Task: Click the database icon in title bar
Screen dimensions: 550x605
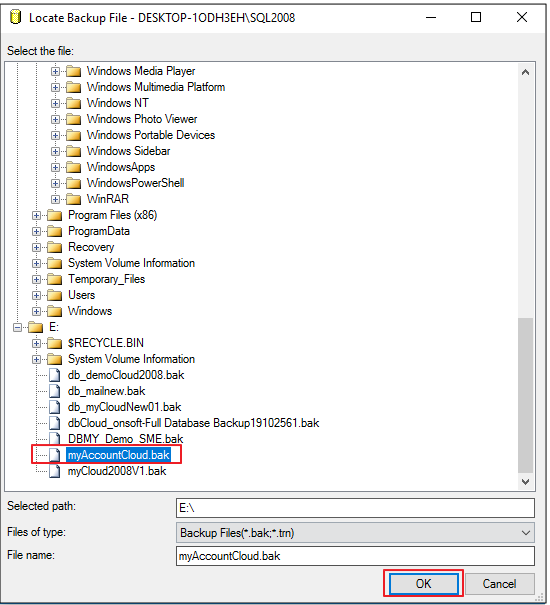Action: 15,17
